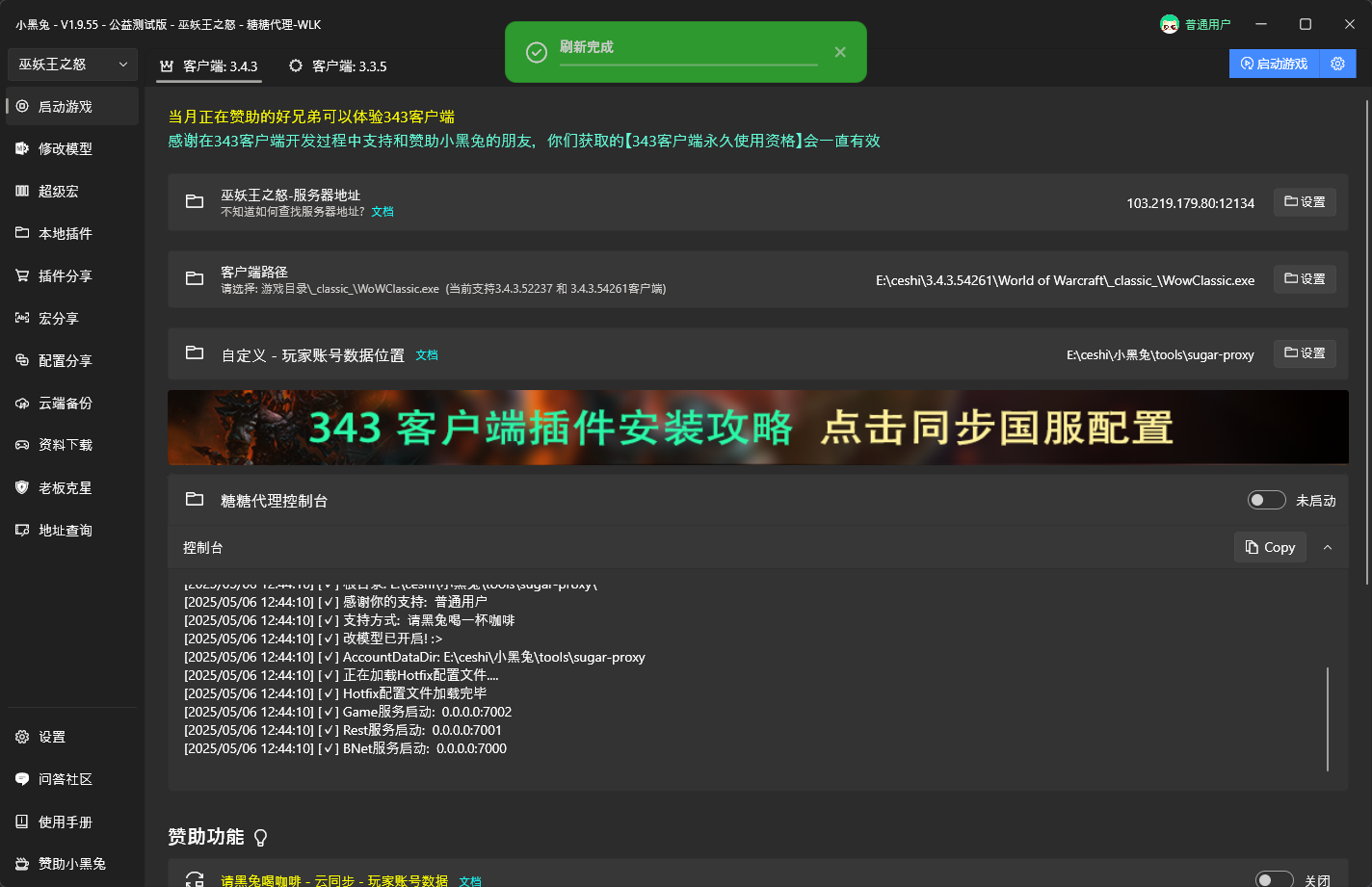Screen dimensions: 1372x887
Task: Open 修改模型 sidebar page
Action: pyautogui.click(x=73, y=149)
